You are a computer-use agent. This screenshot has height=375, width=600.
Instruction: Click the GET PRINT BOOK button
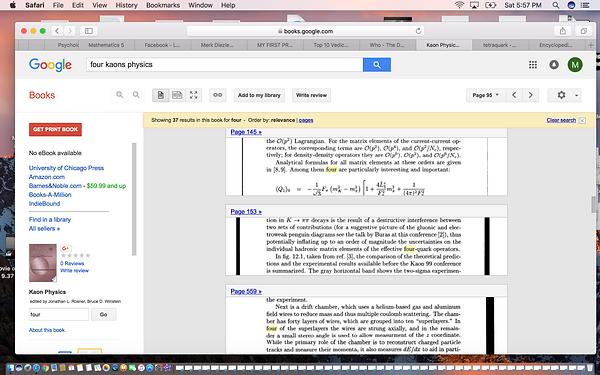55,129
